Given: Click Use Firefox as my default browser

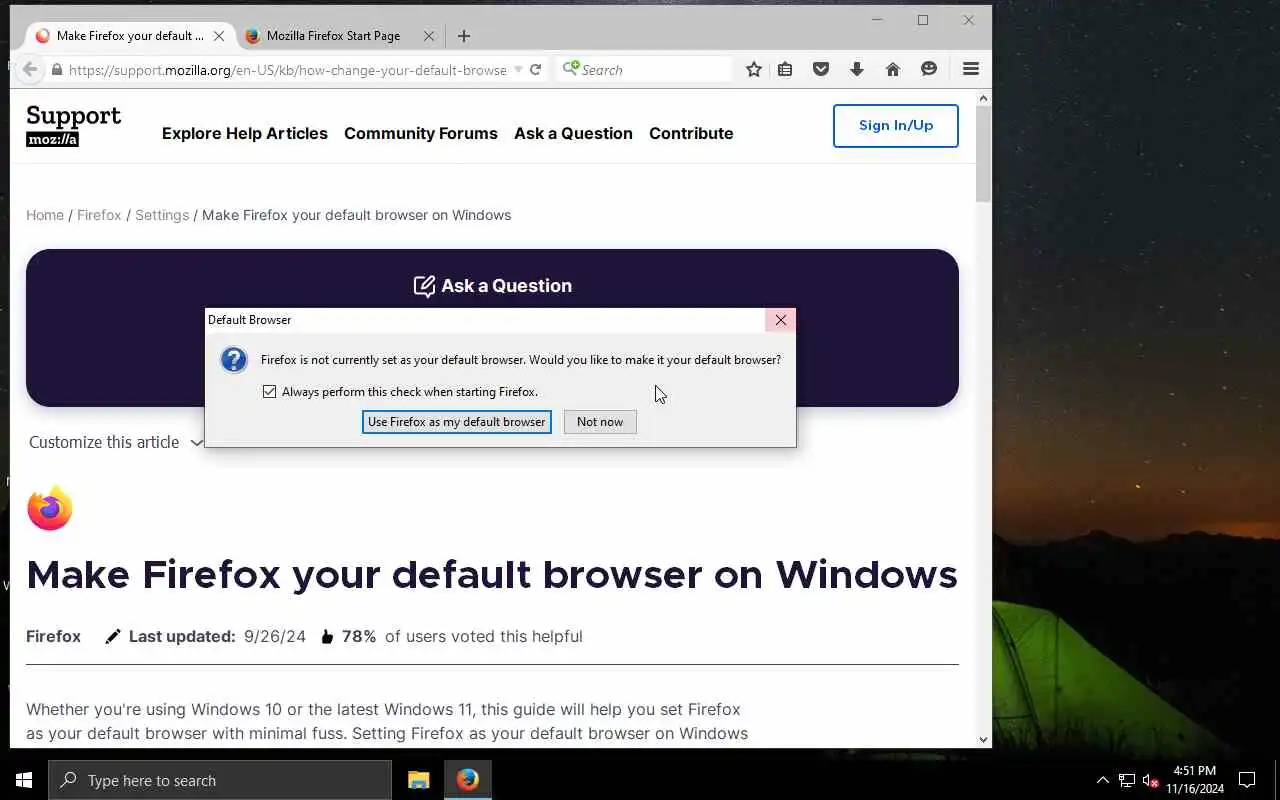Looking at the screenshot, I should pos(457,422).
